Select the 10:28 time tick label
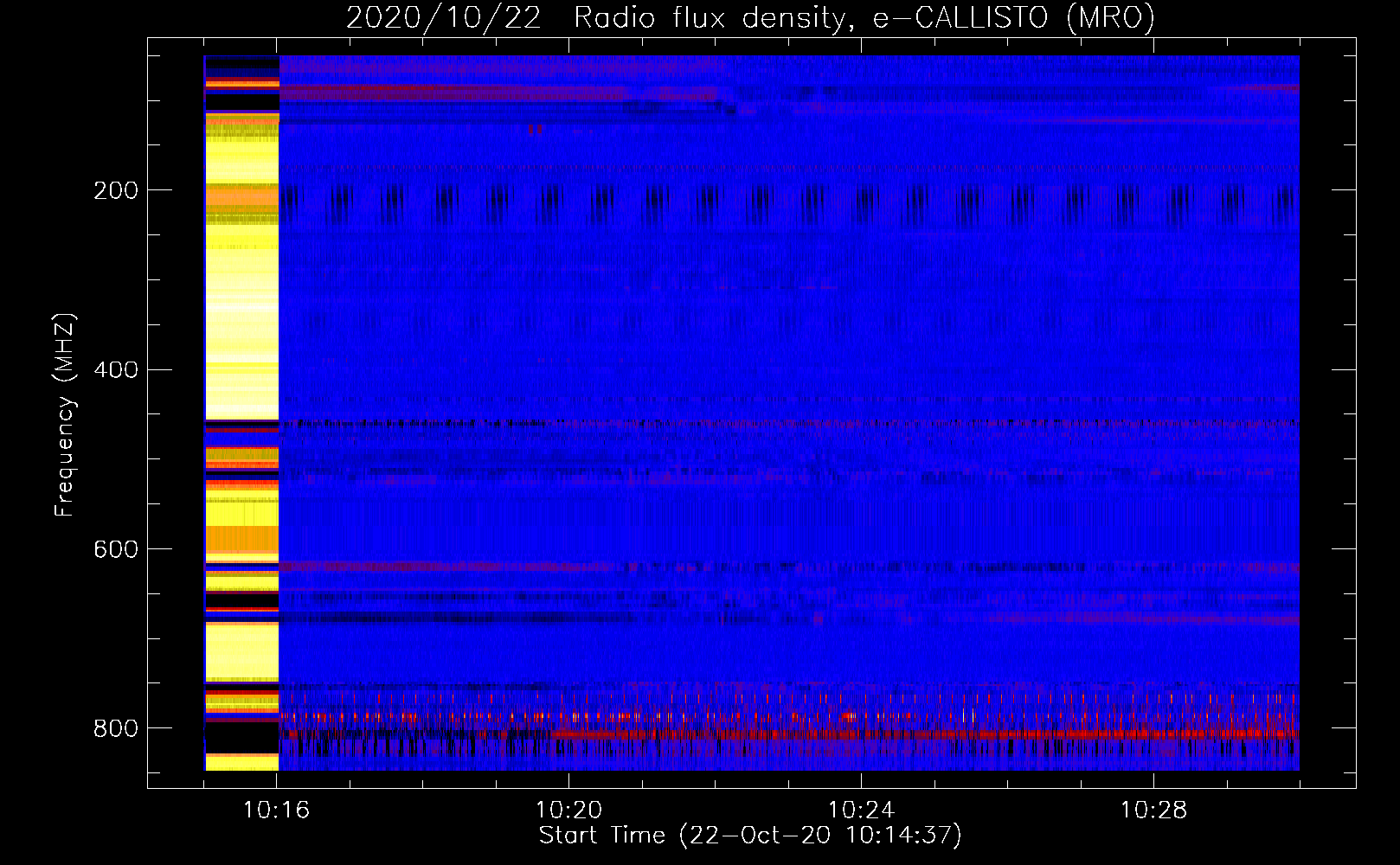Image resolution: width=1400 pixels, height=865 pixels. tap(1154, 811)
